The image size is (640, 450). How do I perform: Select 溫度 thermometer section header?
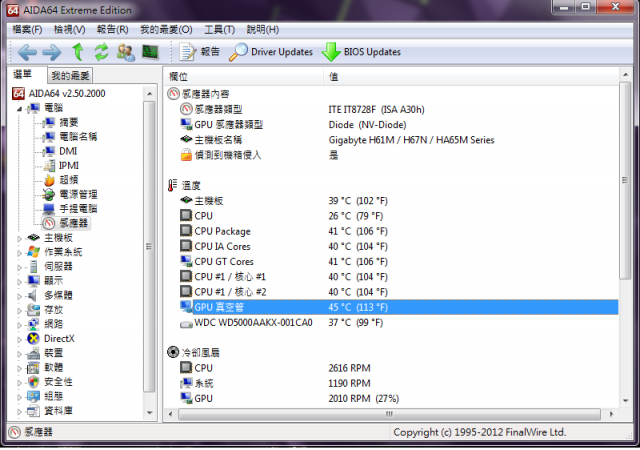pyautogui.click(x=184, y=185)
